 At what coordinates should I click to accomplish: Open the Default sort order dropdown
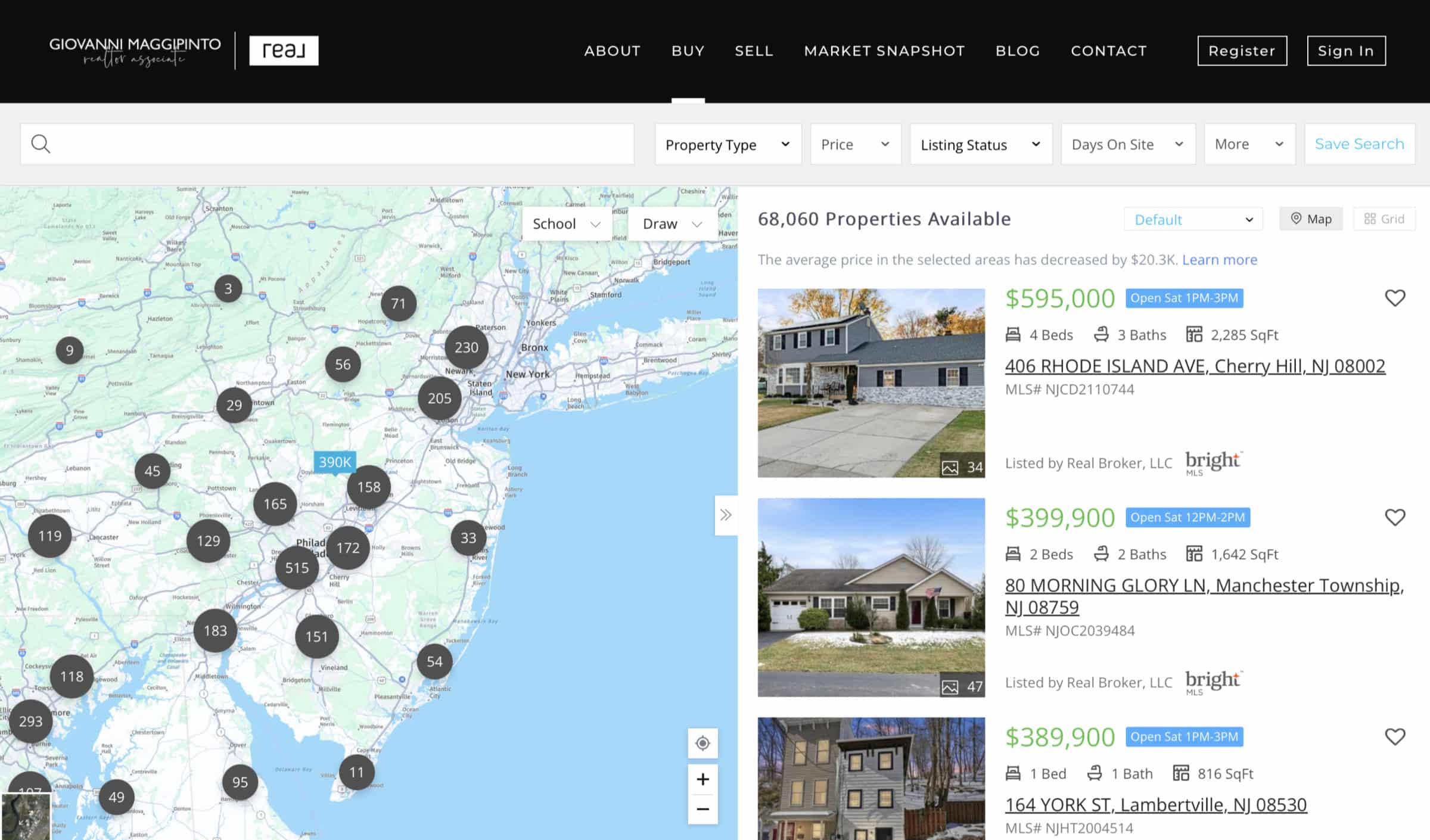point(1193,219)
